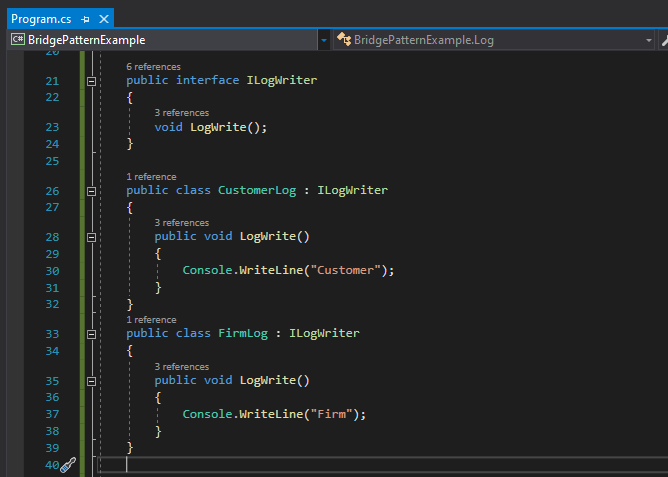This screenshot has width=668, height=477.
Task: Show the 6 references for ILogWriter
Action: click(x=153, y=67)
